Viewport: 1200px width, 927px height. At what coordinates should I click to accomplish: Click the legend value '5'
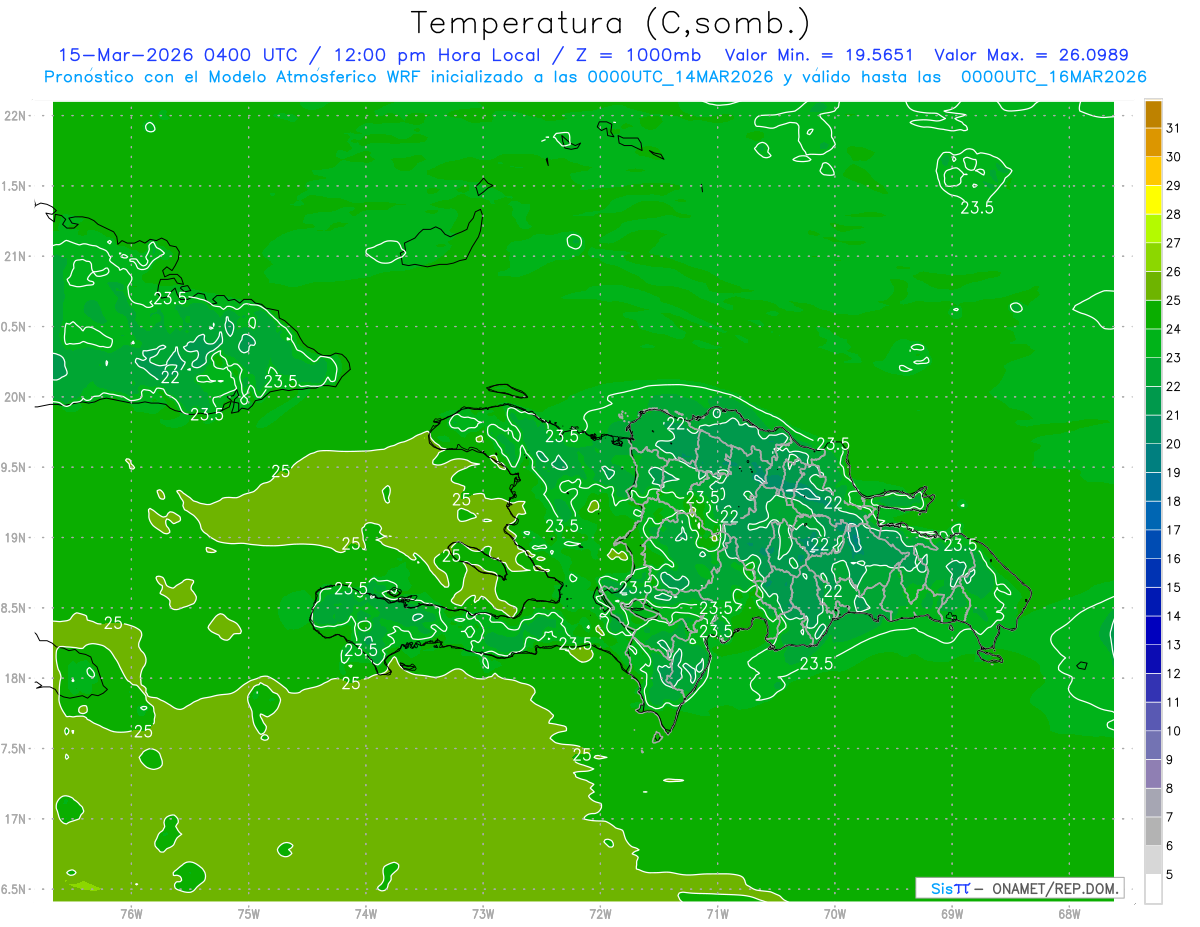tap(1170, 875)
